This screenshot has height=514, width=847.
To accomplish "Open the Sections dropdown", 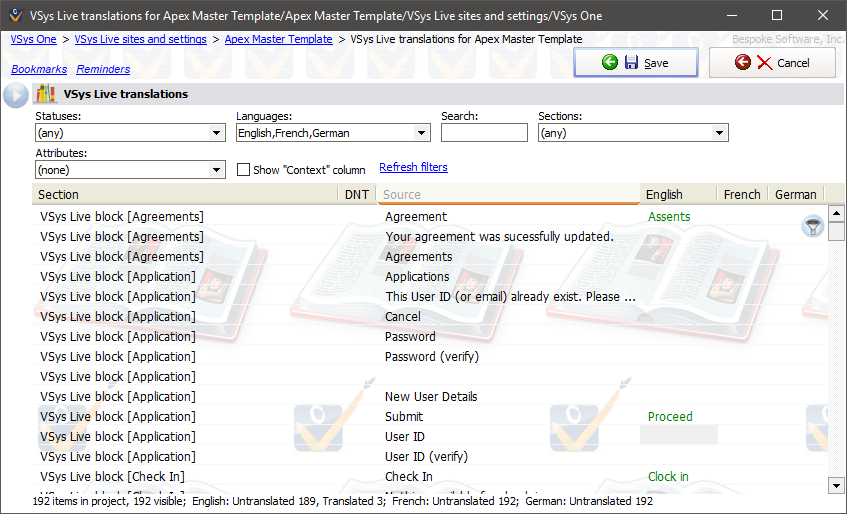I will [719, 133].
